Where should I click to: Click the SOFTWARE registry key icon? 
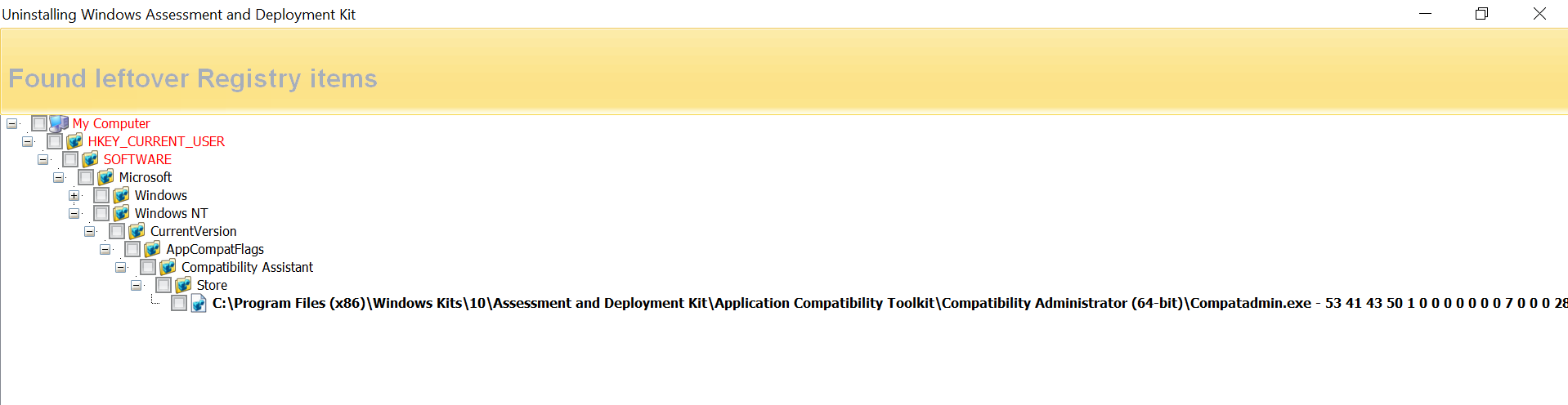[90, 159]
